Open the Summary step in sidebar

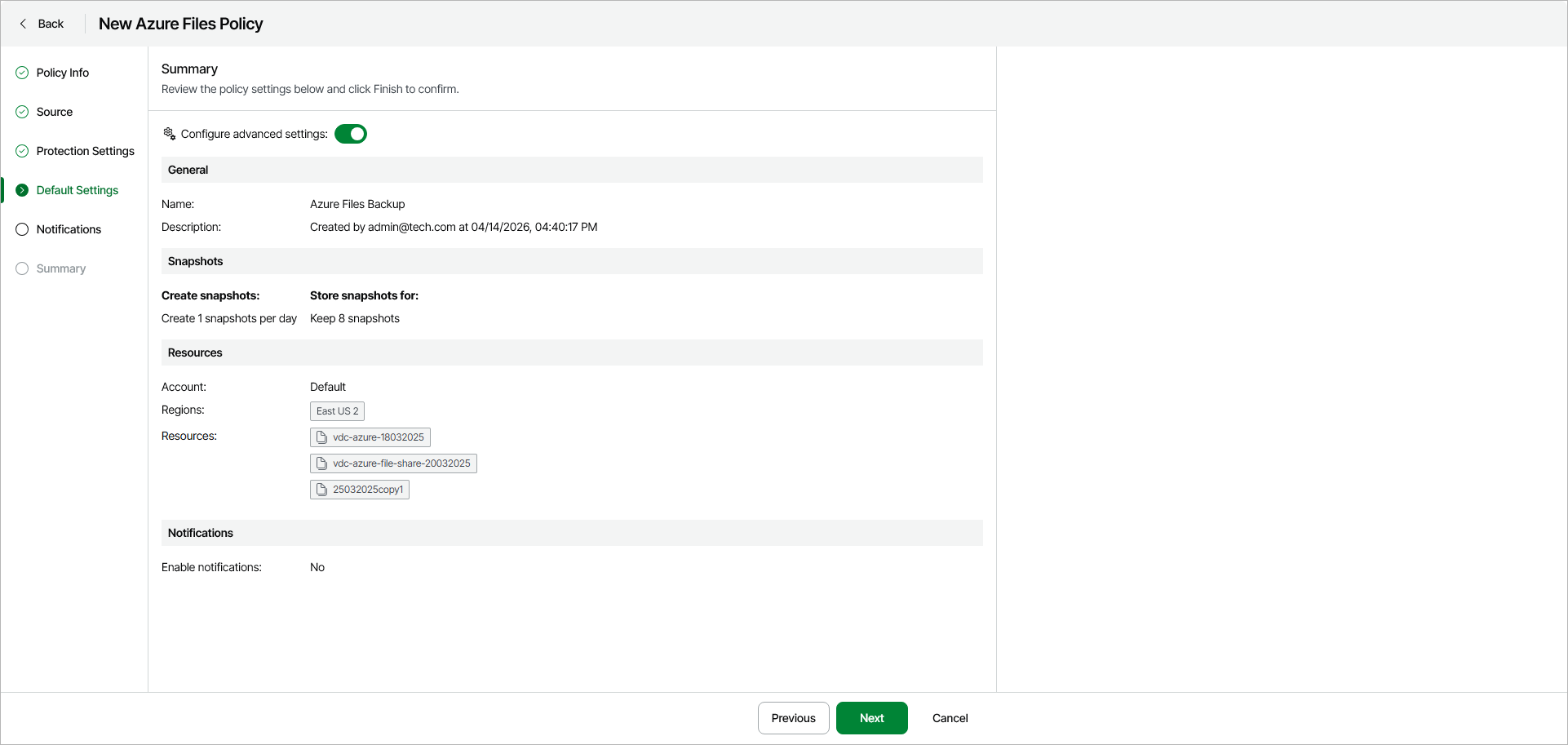pyautogui.click(x=60, y=268)
